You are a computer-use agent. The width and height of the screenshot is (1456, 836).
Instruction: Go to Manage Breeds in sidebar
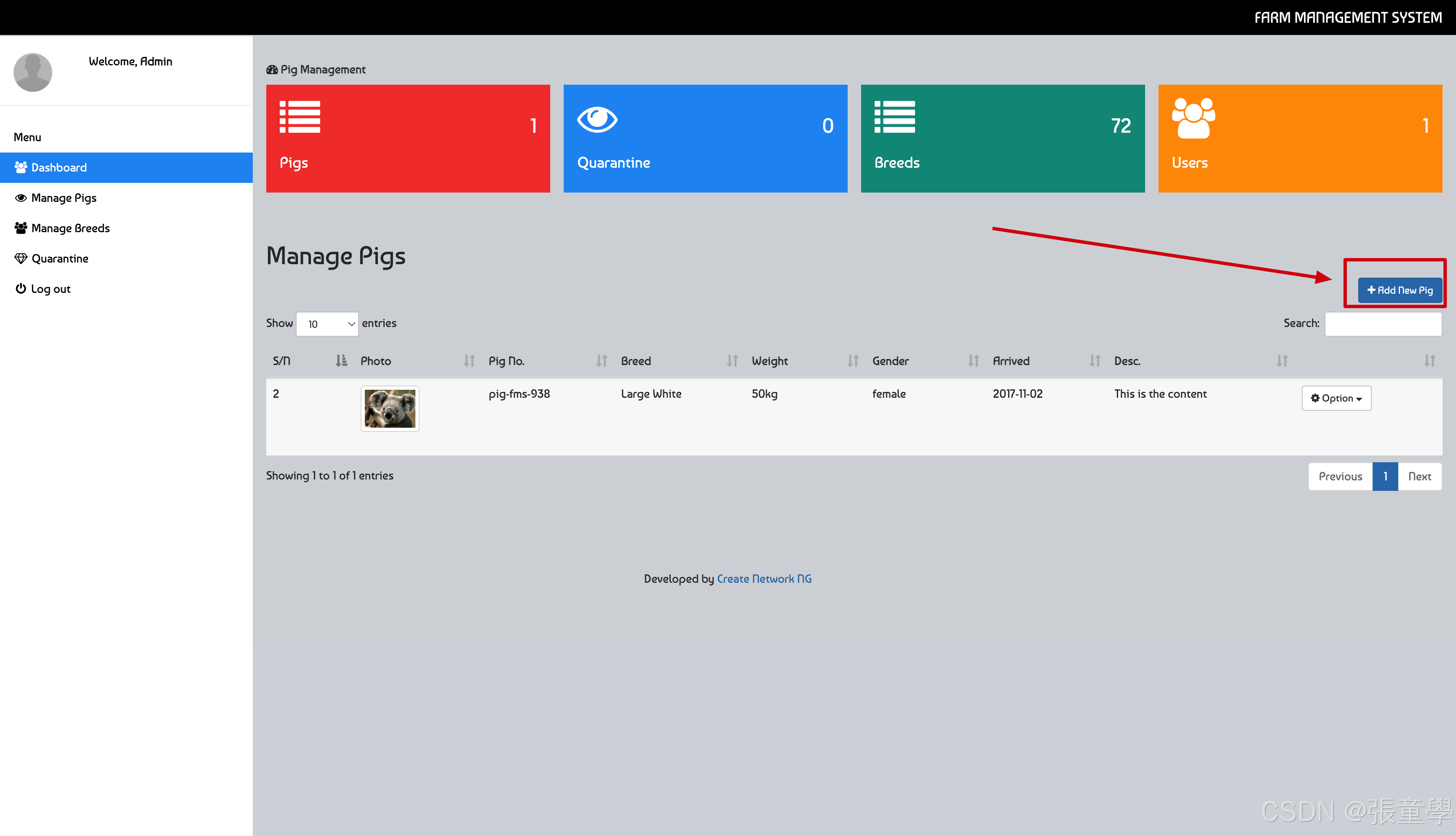[70, 228]
